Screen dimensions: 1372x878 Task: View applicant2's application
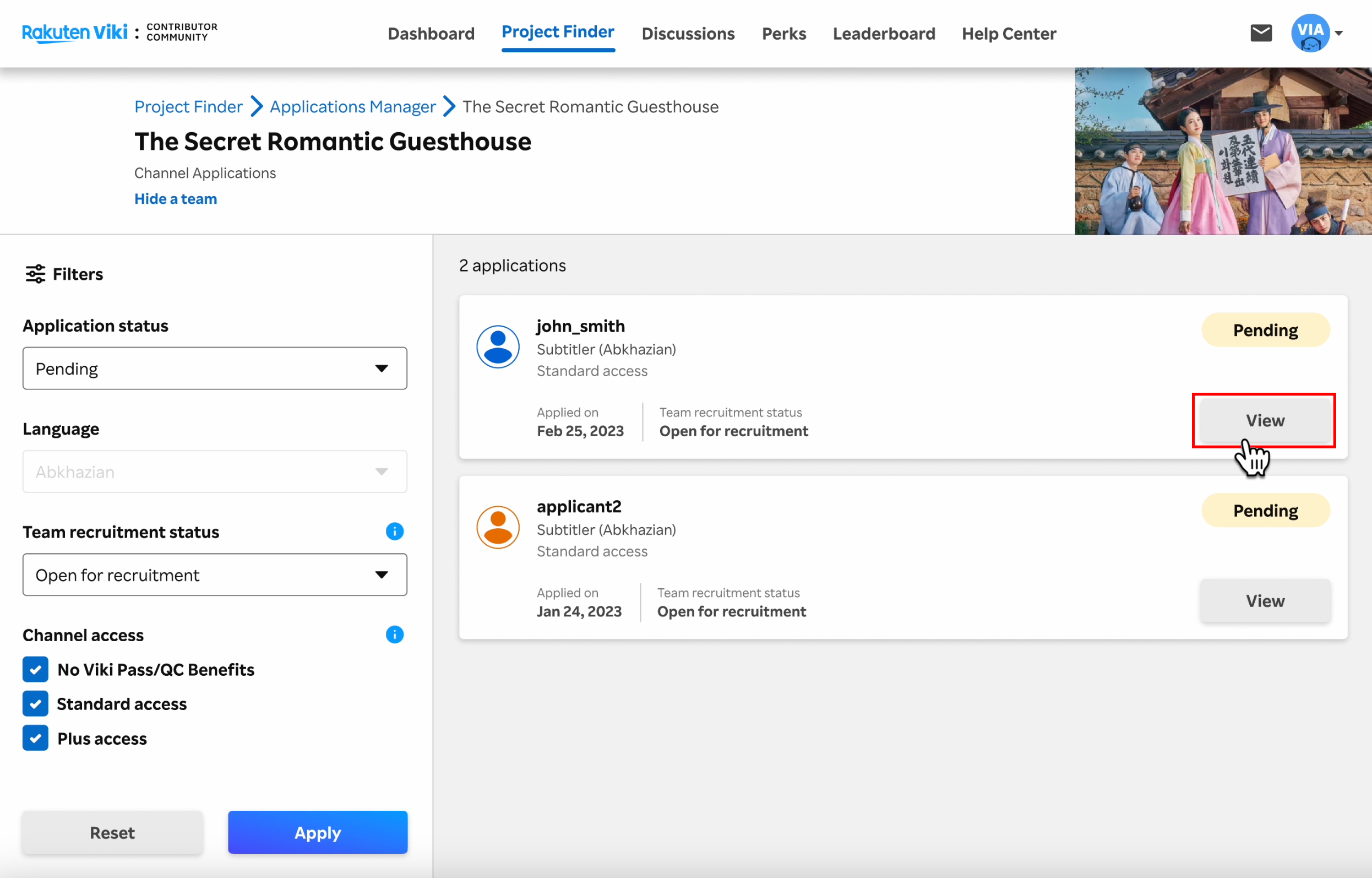1265,600
